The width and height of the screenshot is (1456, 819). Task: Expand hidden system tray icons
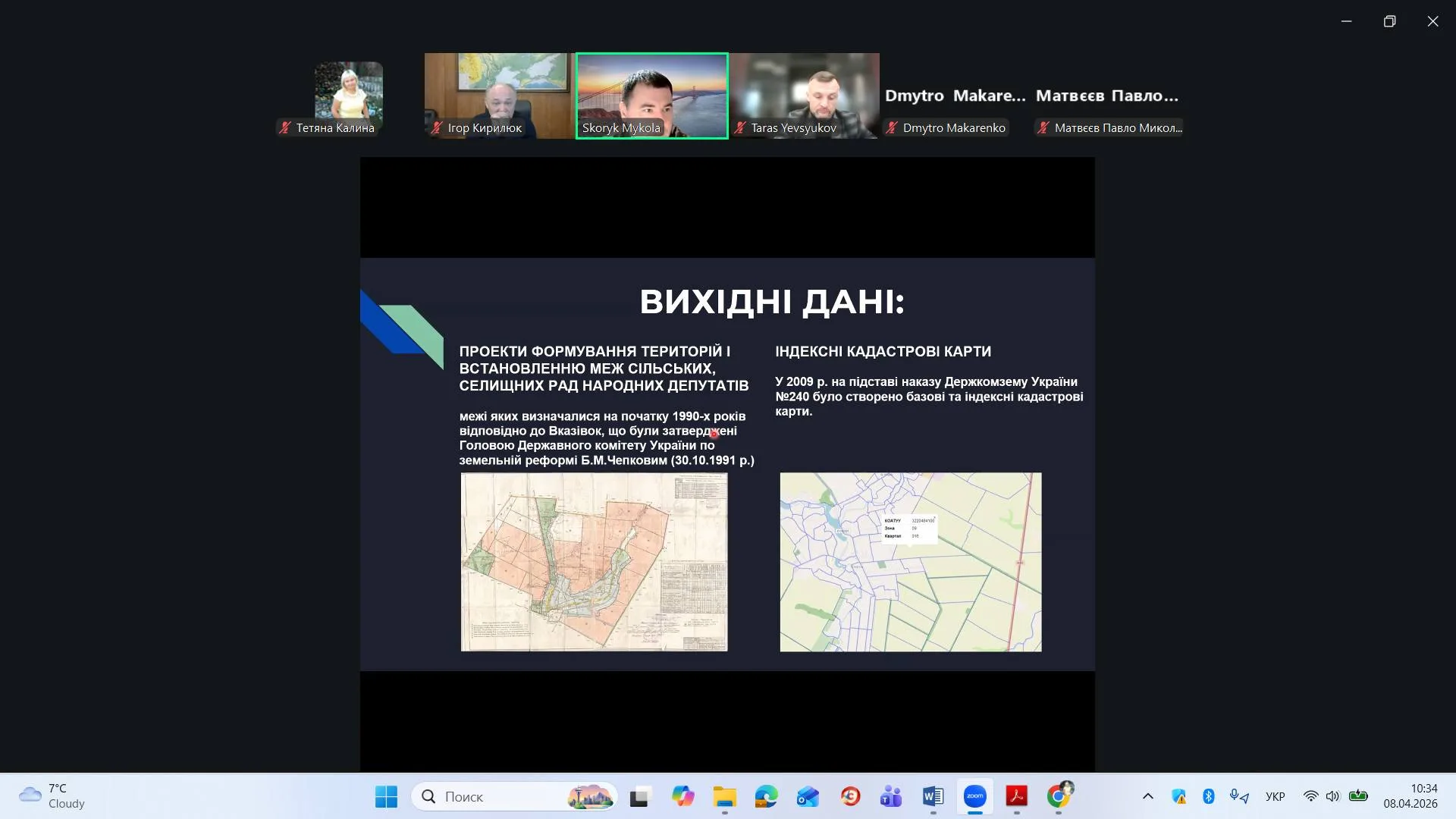[x=1147, y=796]
